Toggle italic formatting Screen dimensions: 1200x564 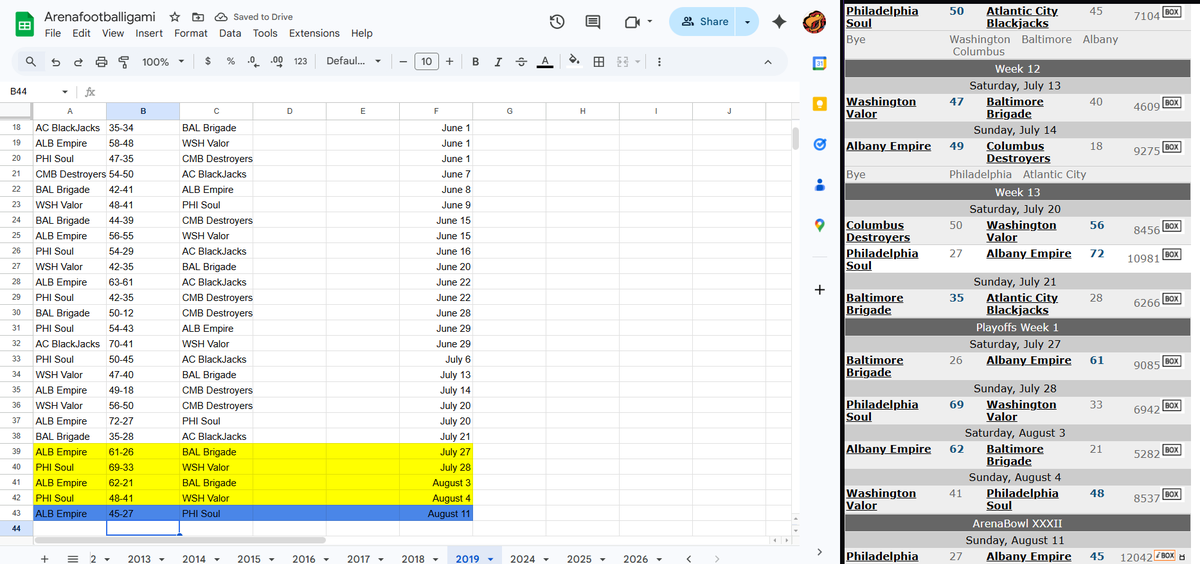[x=497, y=62]
